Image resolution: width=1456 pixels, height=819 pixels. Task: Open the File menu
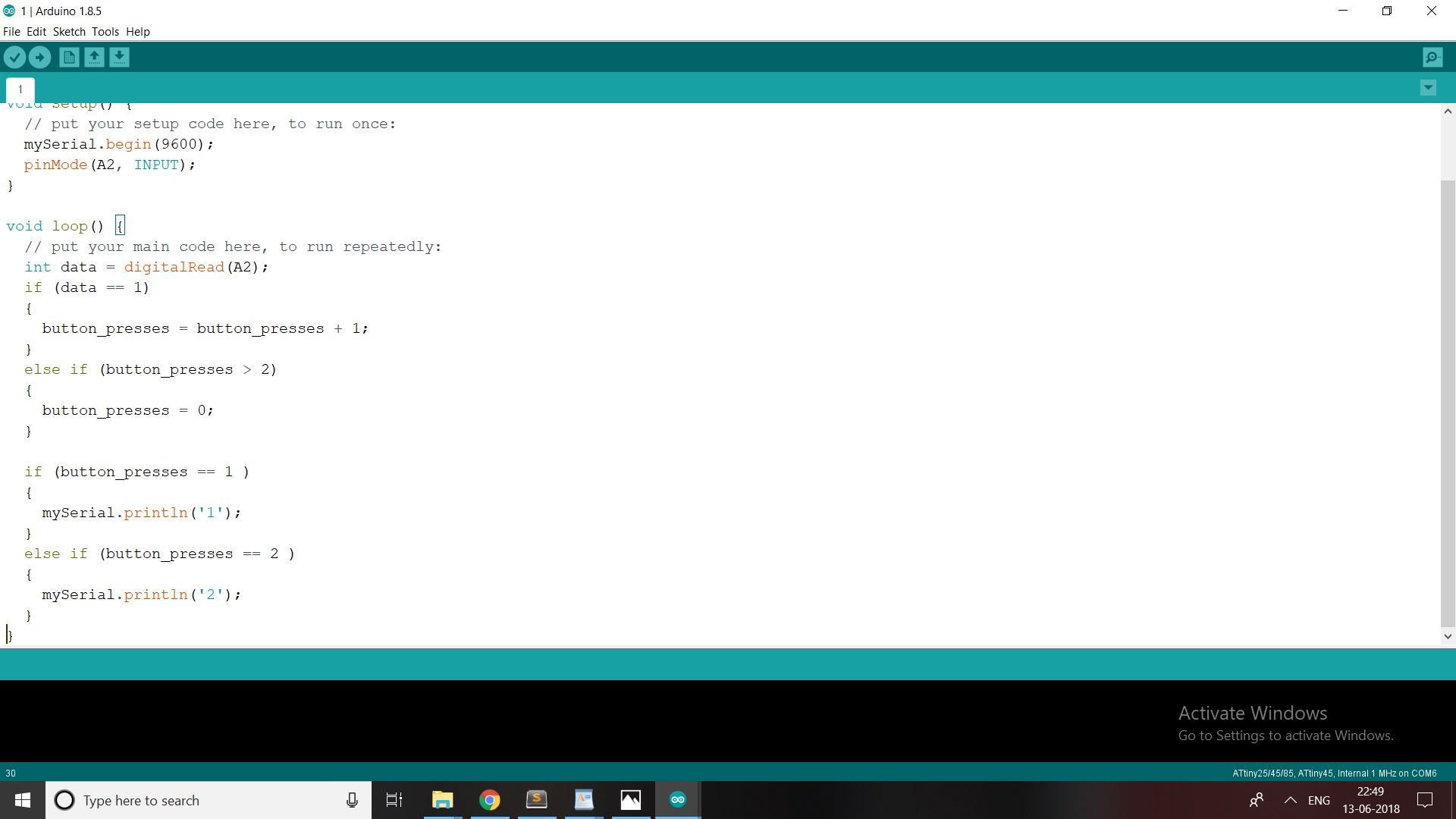(x=11, y=32)
